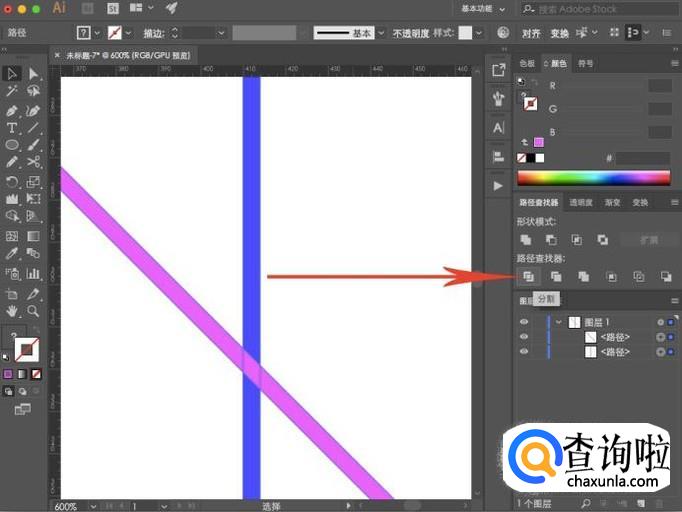Select the Width tool
This screenshot has width=682, height=512.
coord(12,199)
